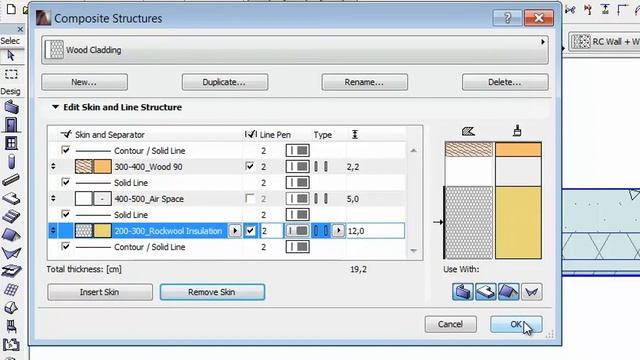Select the Arrow tool in the toolbox

(x=11, y=56)
